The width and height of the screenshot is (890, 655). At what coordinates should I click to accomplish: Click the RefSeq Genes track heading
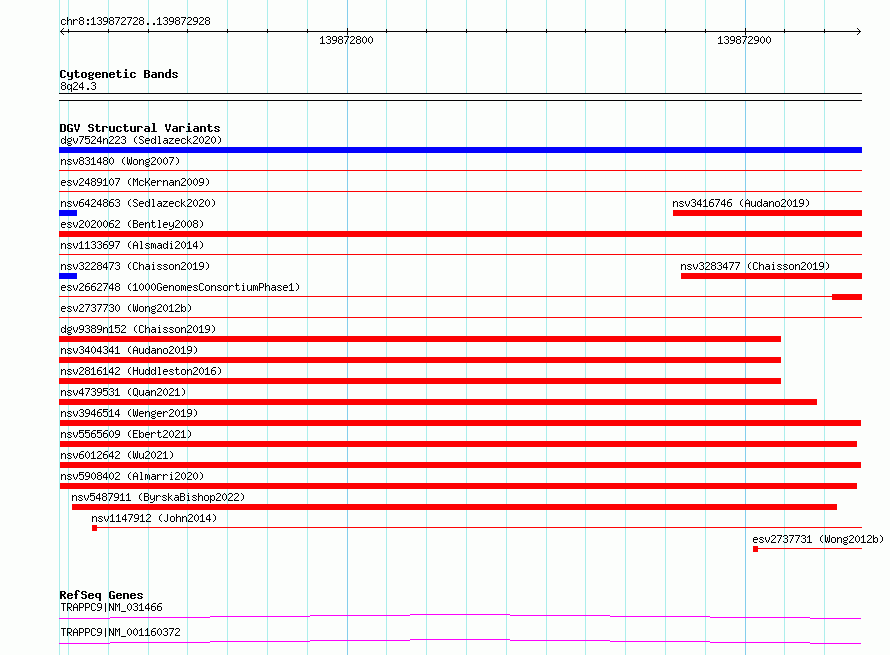[x=101, y=595]
